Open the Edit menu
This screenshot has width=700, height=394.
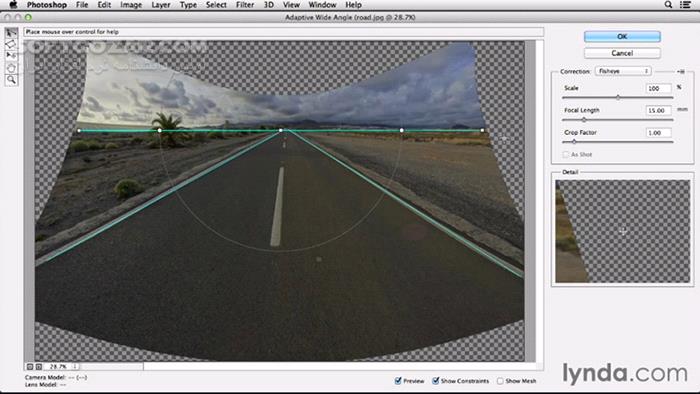pos(104,5)
